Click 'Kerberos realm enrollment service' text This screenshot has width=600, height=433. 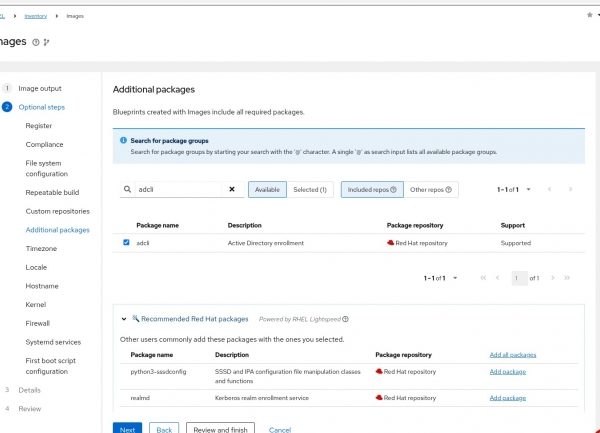point(262,398)
